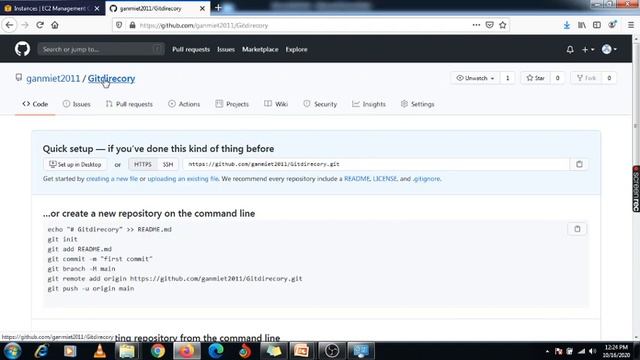Follow the uploading an existing file link
The height and width of the screenshot is (360, 640).
183,179
